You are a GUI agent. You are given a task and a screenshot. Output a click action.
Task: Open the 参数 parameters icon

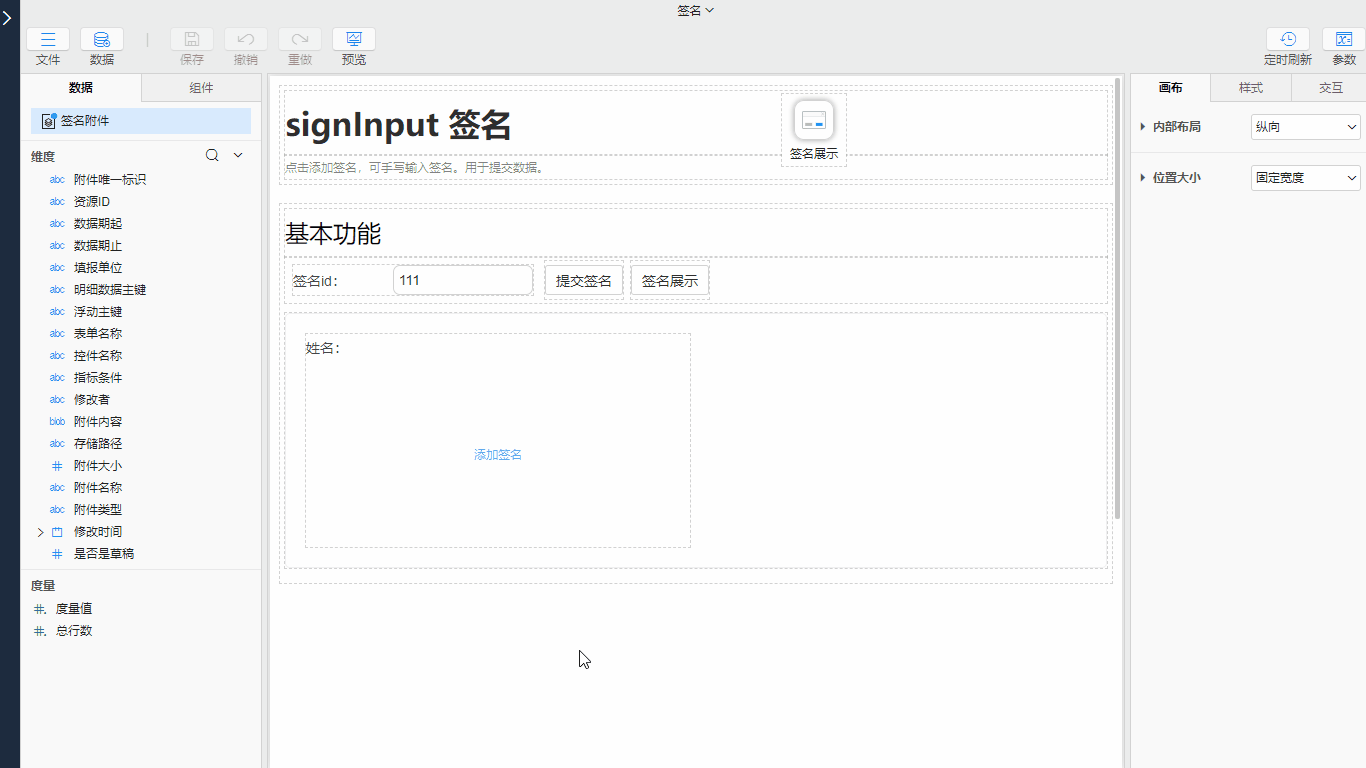[1344, 40]
